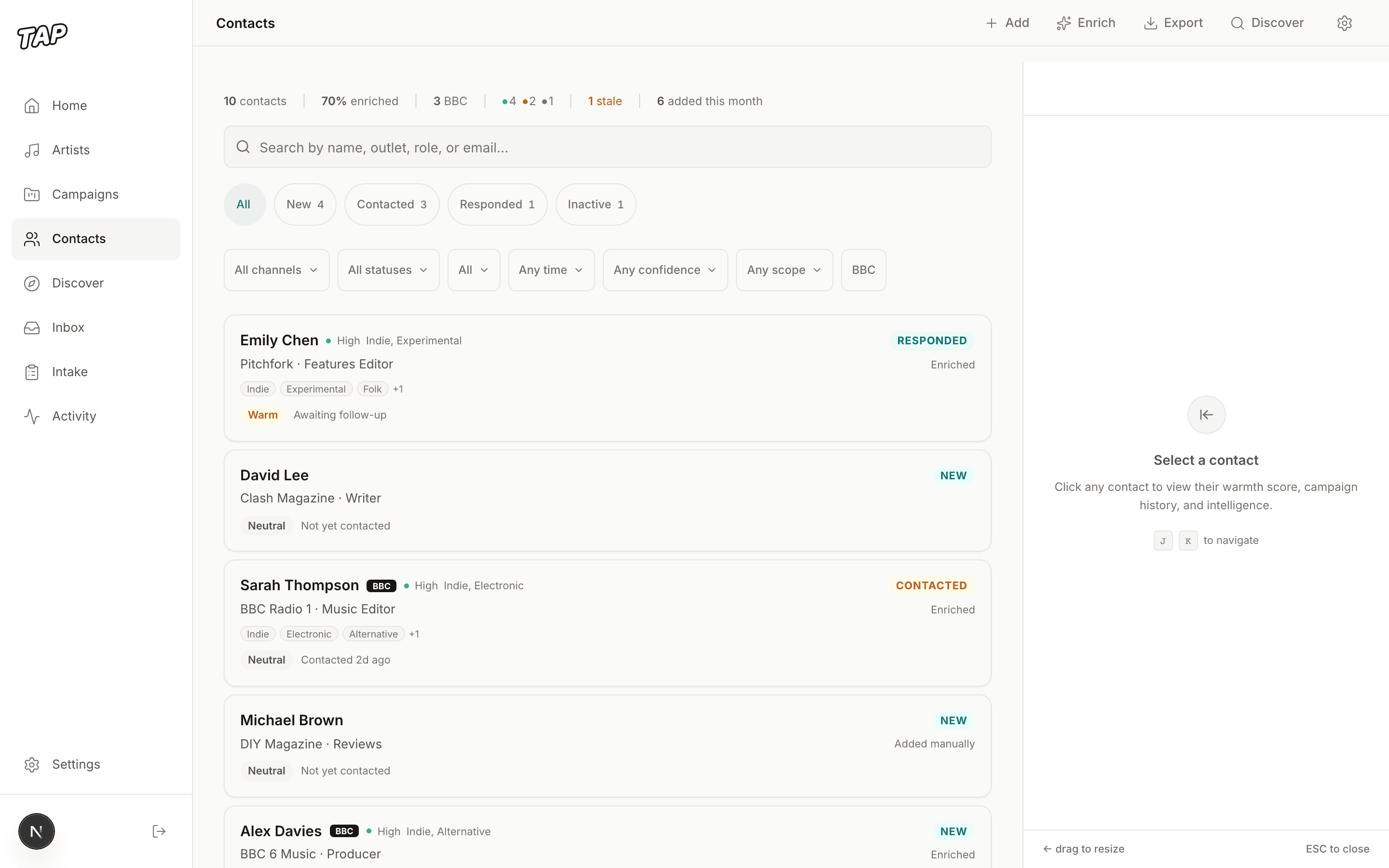Screen dimensions: 1389x868
Task: Open the Intake panel
Action: coord(70,371)
